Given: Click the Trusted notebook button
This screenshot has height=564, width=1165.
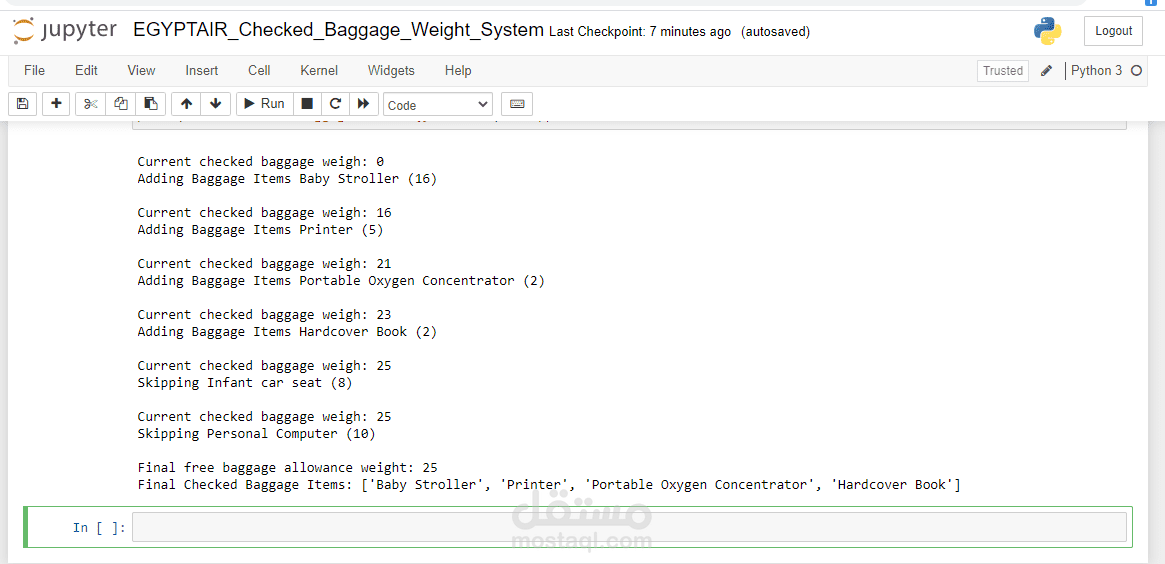Looking at the screenshot, I should click(1002, 71).
